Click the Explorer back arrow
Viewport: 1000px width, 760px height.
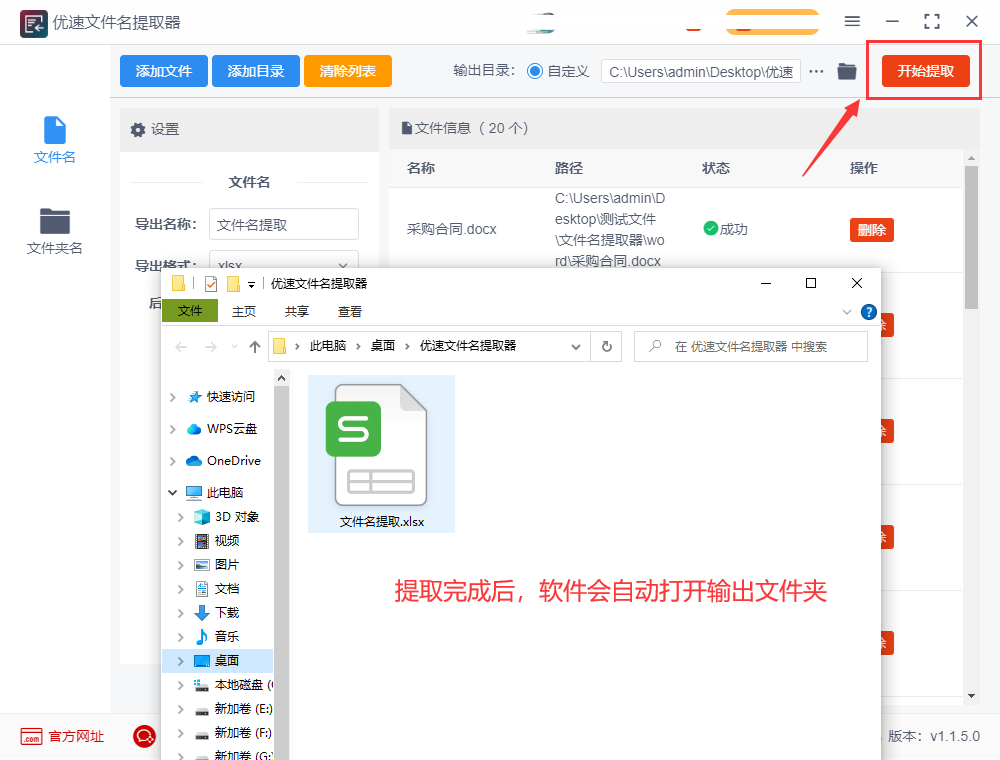pyautogui.click(x=181, y=347)
